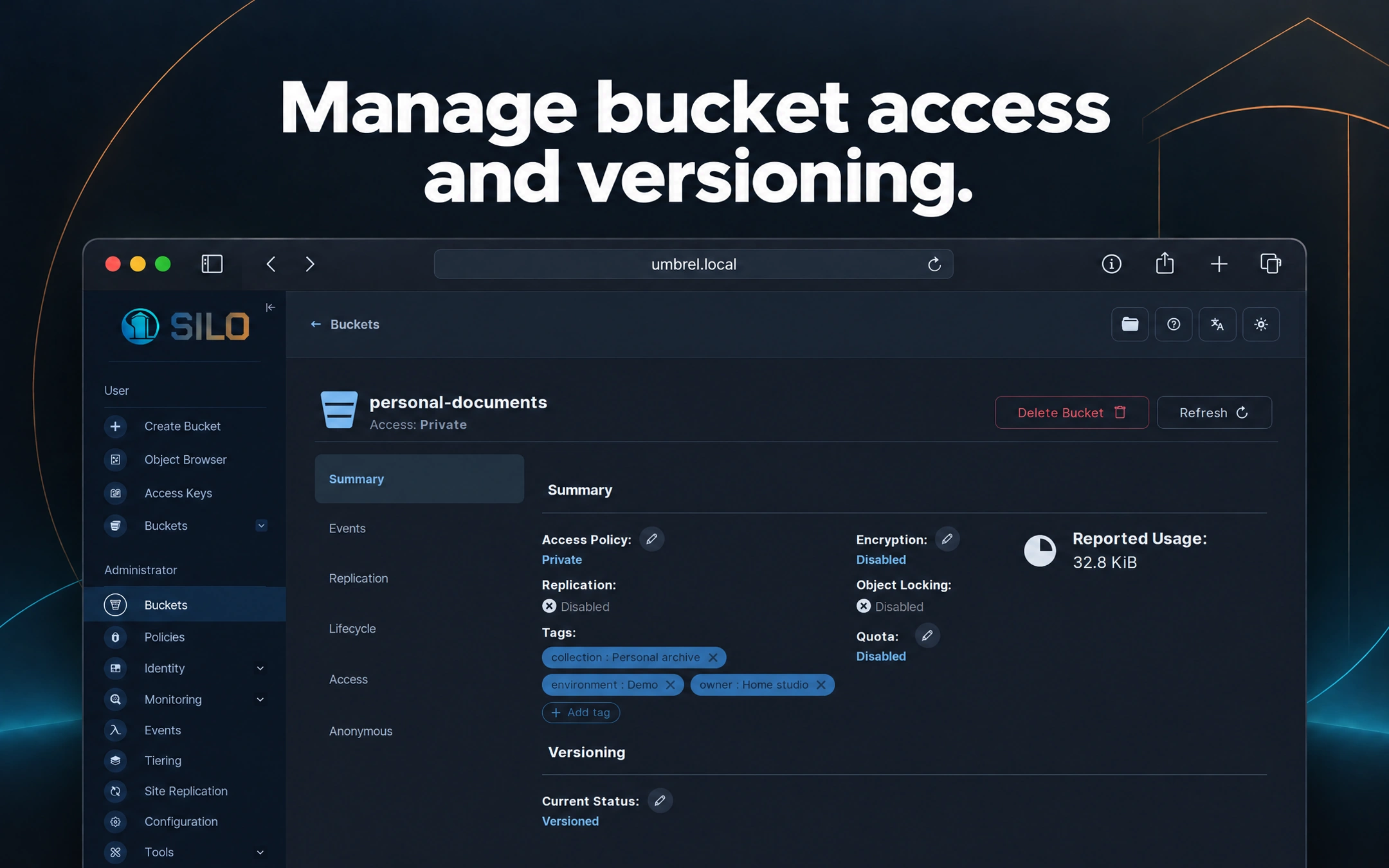This screenshot has height=868, width=1389.
Task: Open Access Keys in sidebar
Action: (178, 493)
